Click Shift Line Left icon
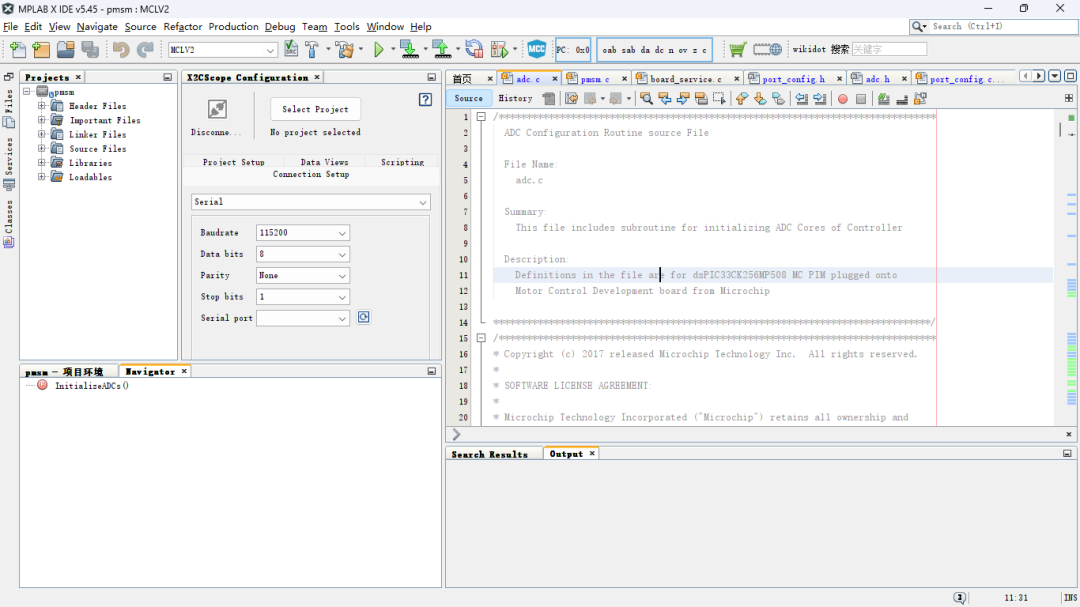Image resolution: width=1080 pixels, height=607 pixels. tap(802, 99)
